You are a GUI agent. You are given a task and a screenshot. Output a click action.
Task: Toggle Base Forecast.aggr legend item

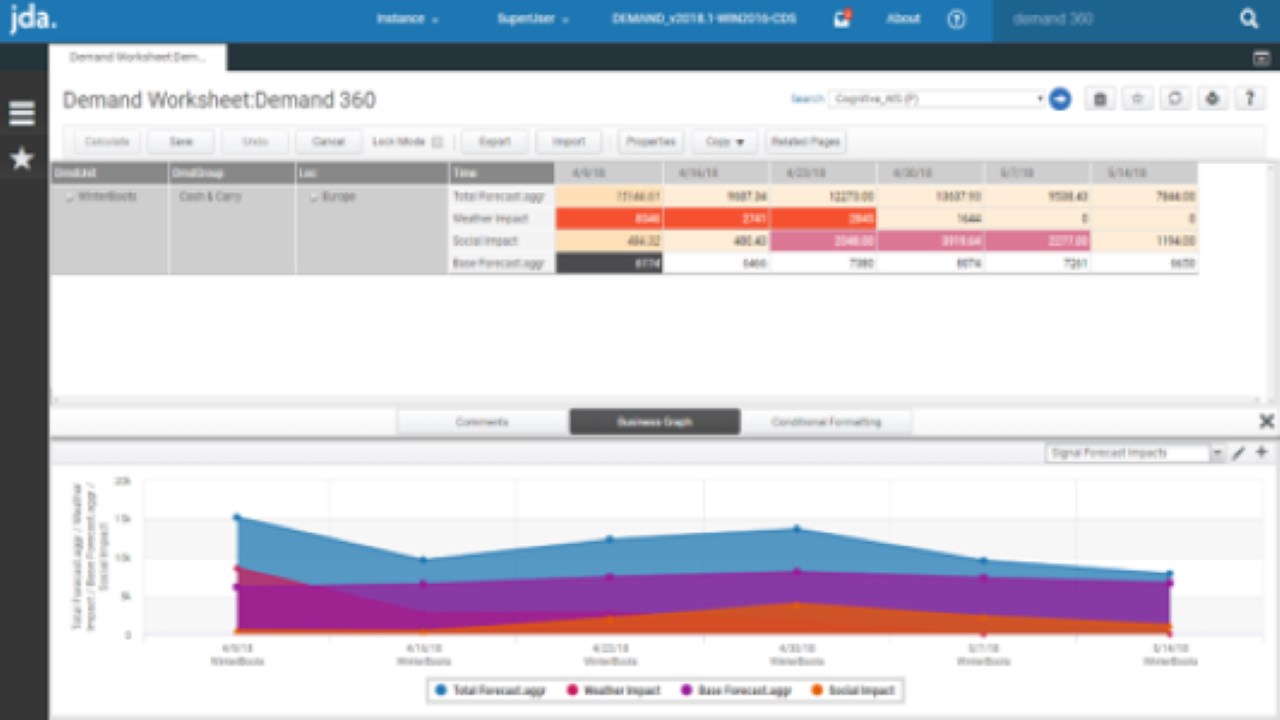point(737,690)
